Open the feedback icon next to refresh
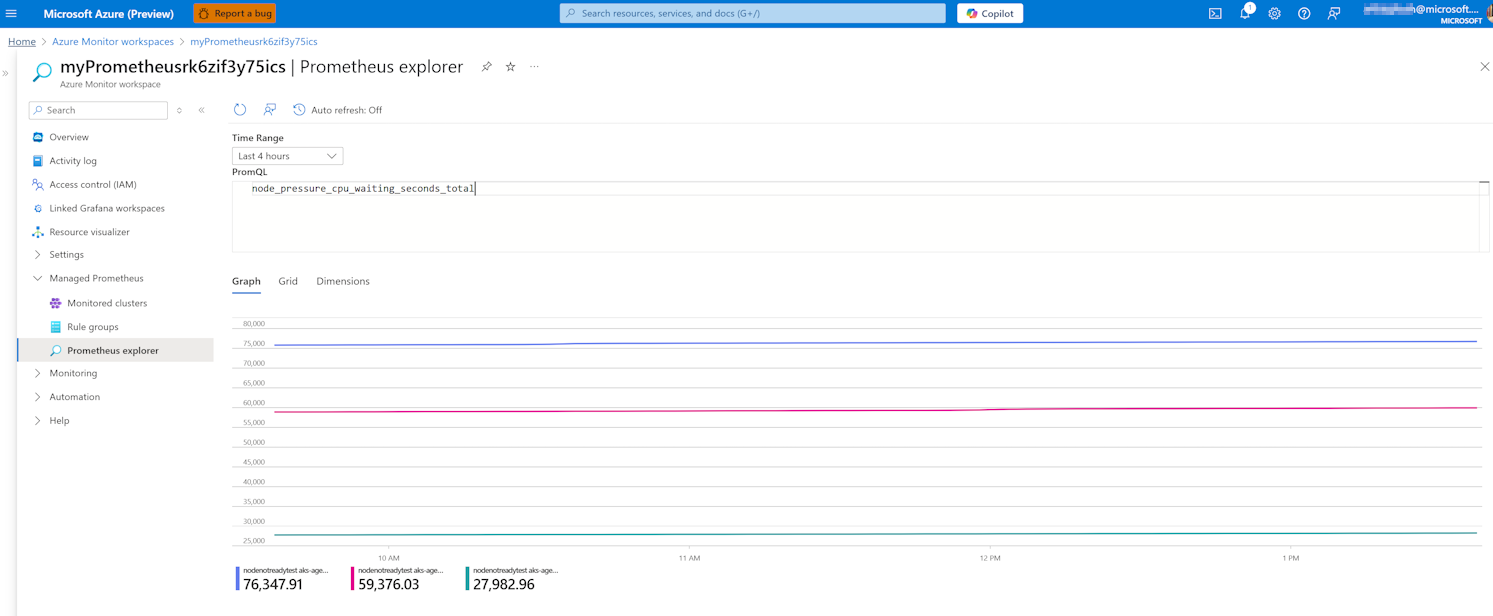Screen dimensions: 1493x616 (x=270, y=110)
